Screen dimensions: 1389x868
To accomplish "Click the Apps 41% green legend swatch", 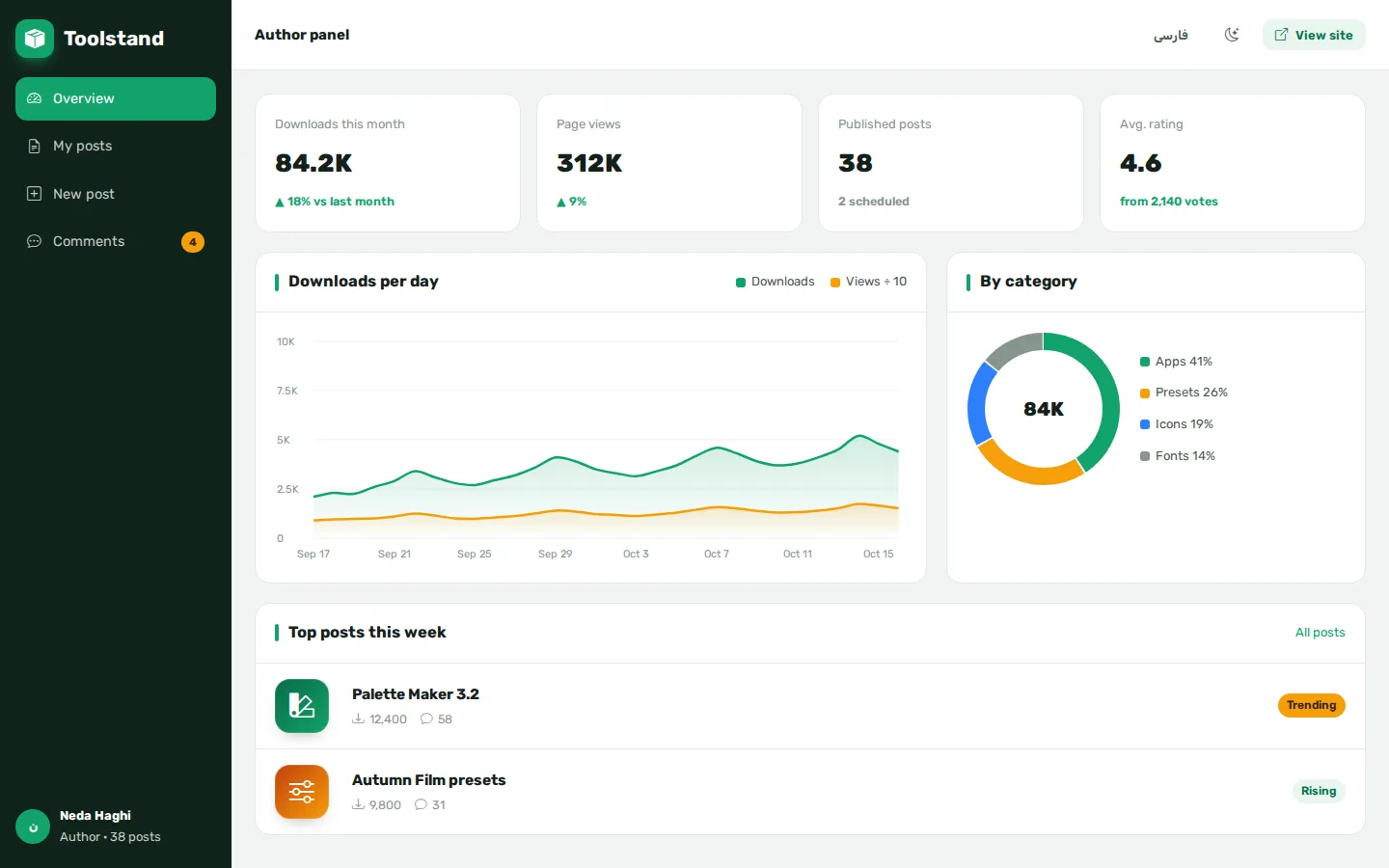I will (1145, 362).
